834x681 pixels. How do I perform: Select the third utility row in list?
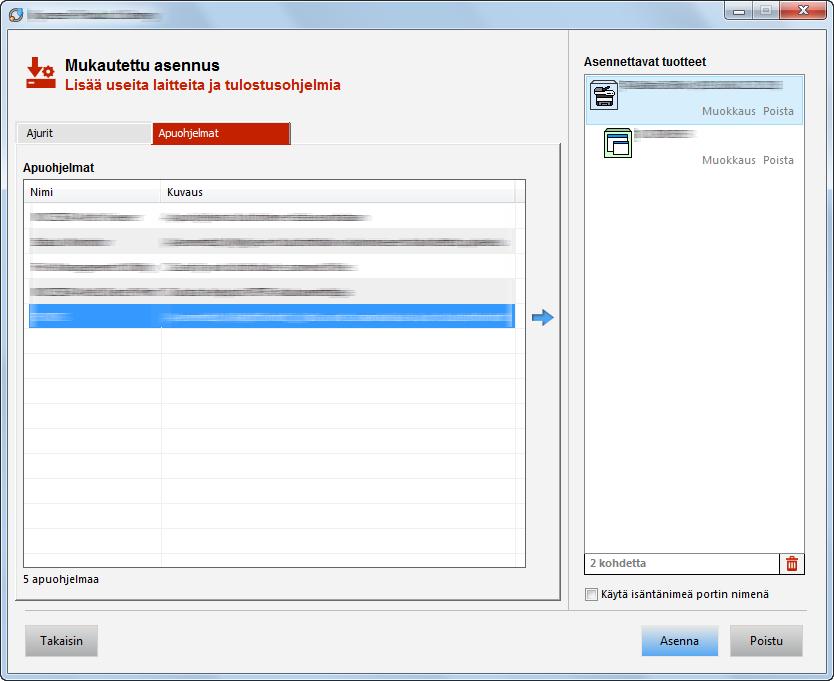(x=271, y=267)
